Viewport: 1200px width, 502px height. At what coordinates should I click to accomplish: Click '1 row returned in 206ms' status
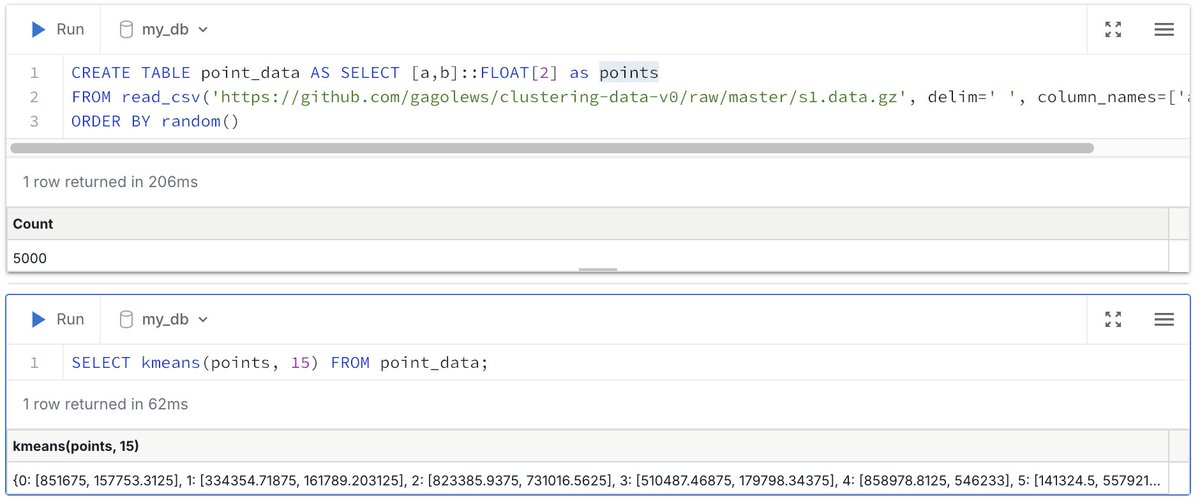110,182
